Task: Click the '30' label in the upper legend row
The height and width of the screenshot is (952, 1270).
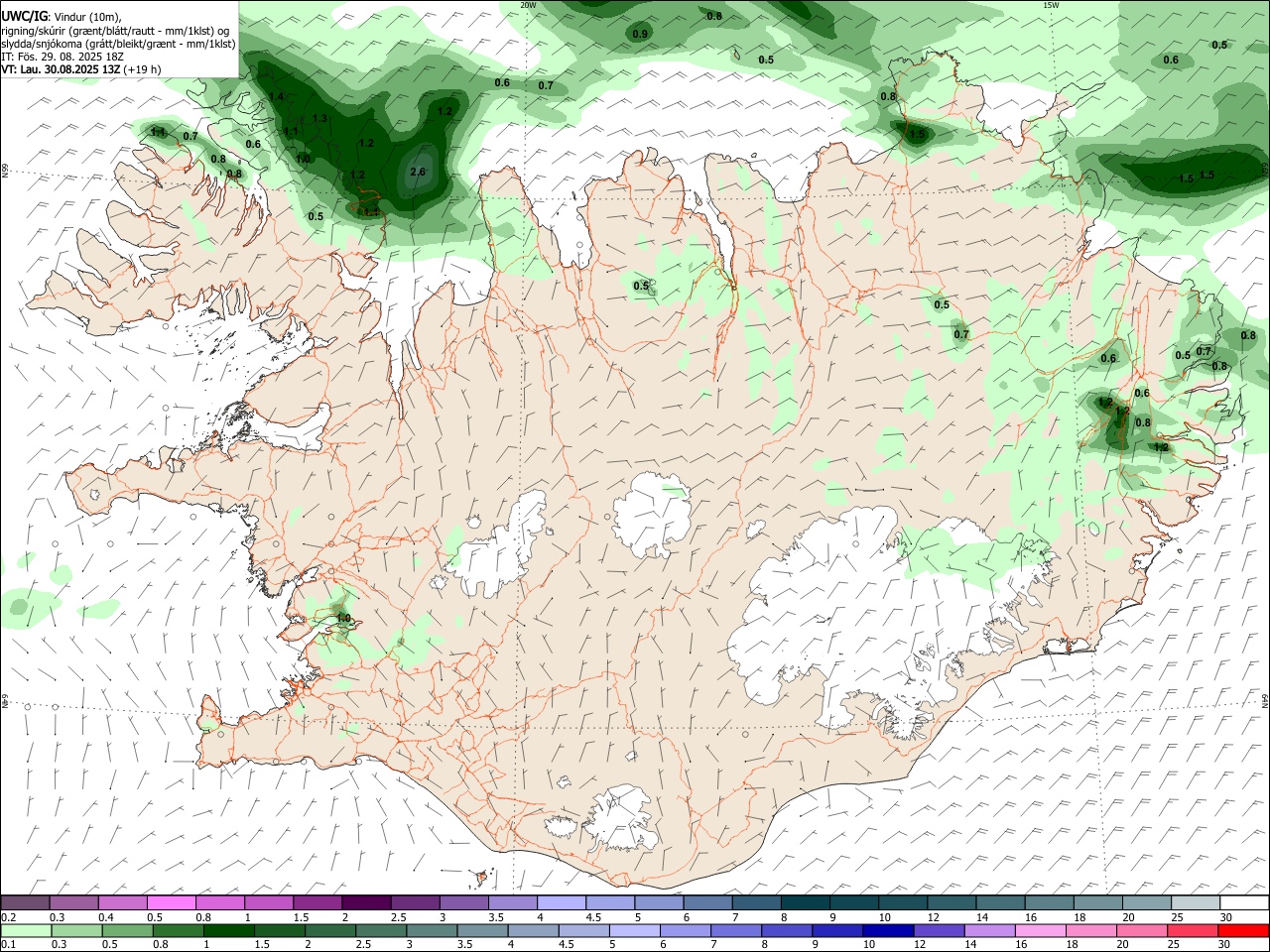Action: click(x=1226, y=917)
